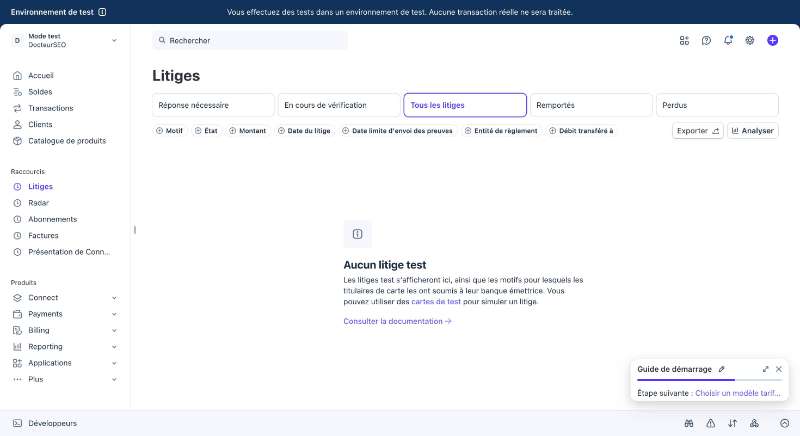Click the clock icon beside Abonnements
Screen dimensions: 800x436
(x=17, y=219)
